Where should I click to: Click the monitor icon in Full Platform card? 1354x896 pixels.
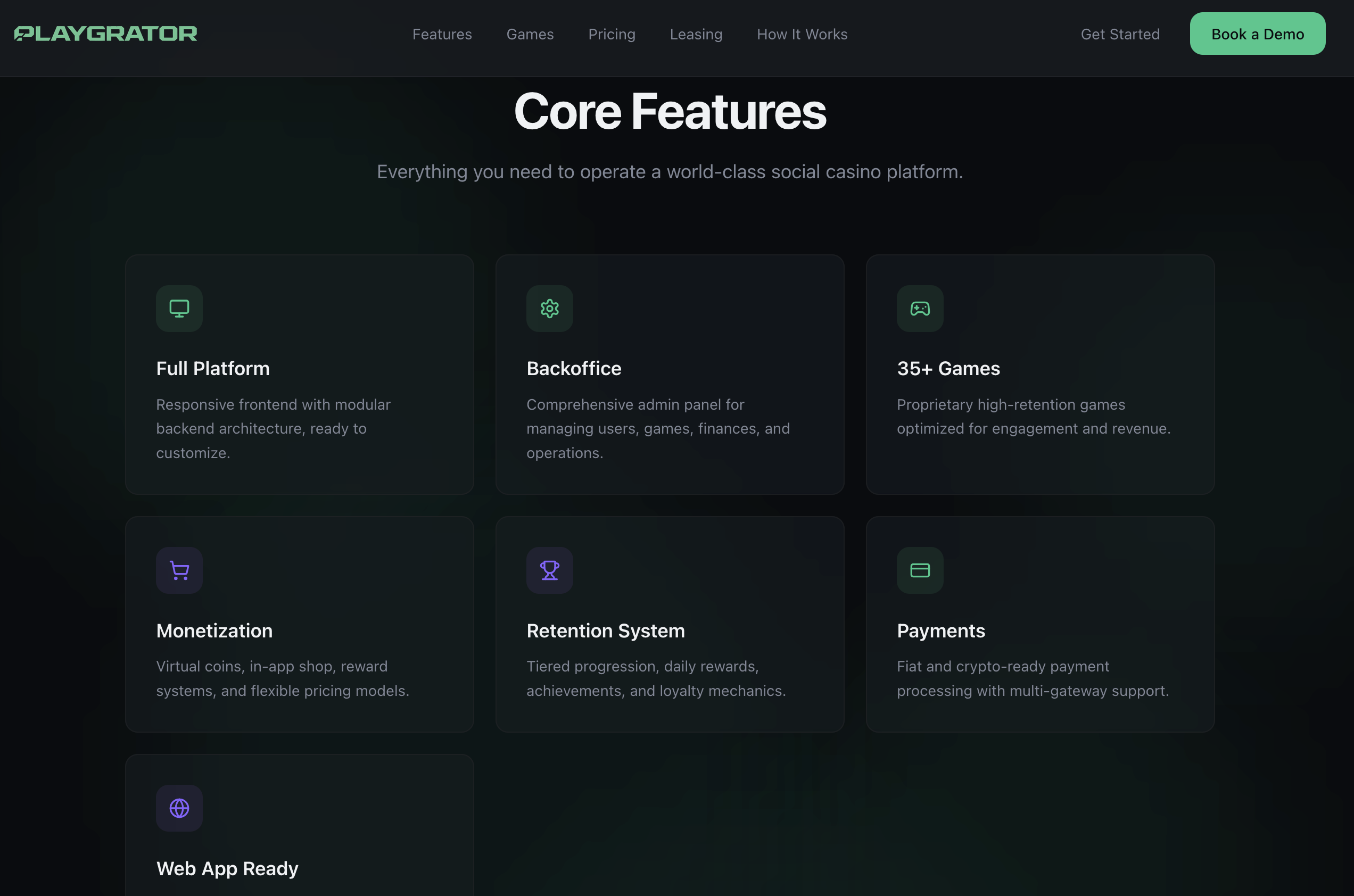pyautogui.click(x=179, y=309)
